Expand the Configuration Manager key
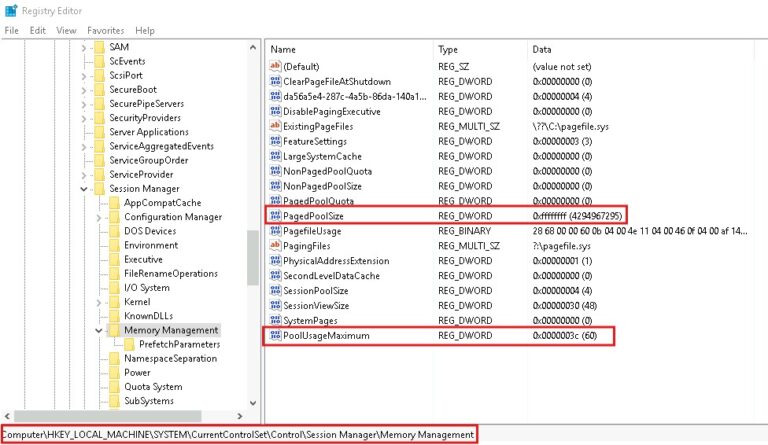This screenshot has height=445, width=768. tap(98, 217)
